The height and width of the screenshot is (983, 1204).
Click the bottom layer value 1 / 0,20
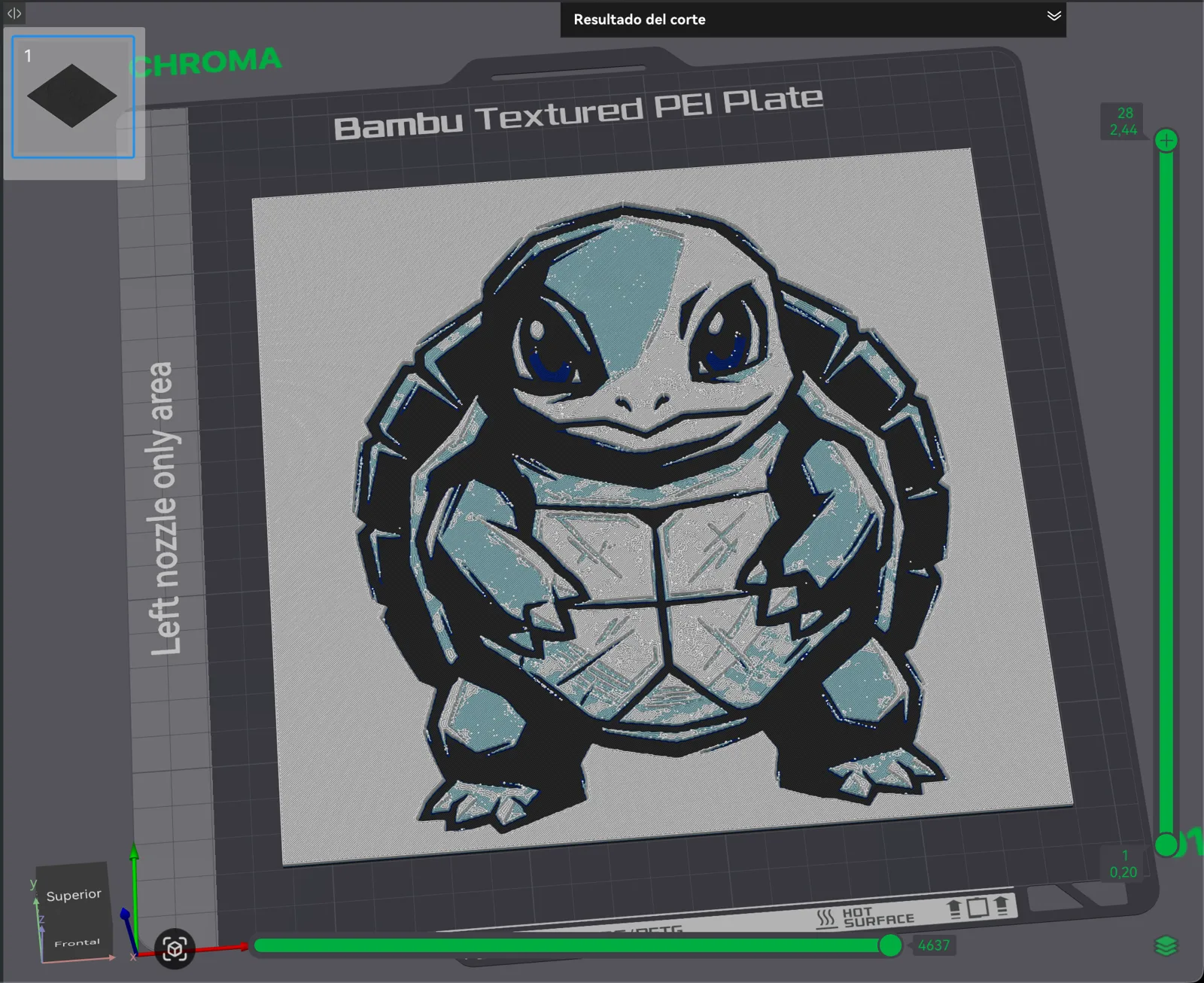coord(1123,864)
